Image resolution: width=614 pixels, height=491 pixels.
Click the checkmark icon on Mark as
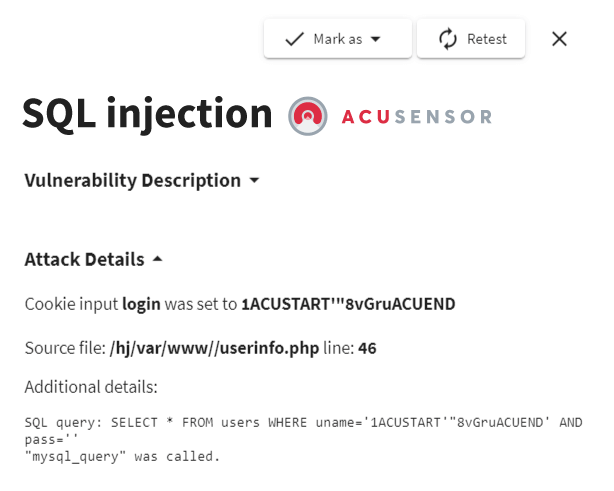click(x=294, y=39)
